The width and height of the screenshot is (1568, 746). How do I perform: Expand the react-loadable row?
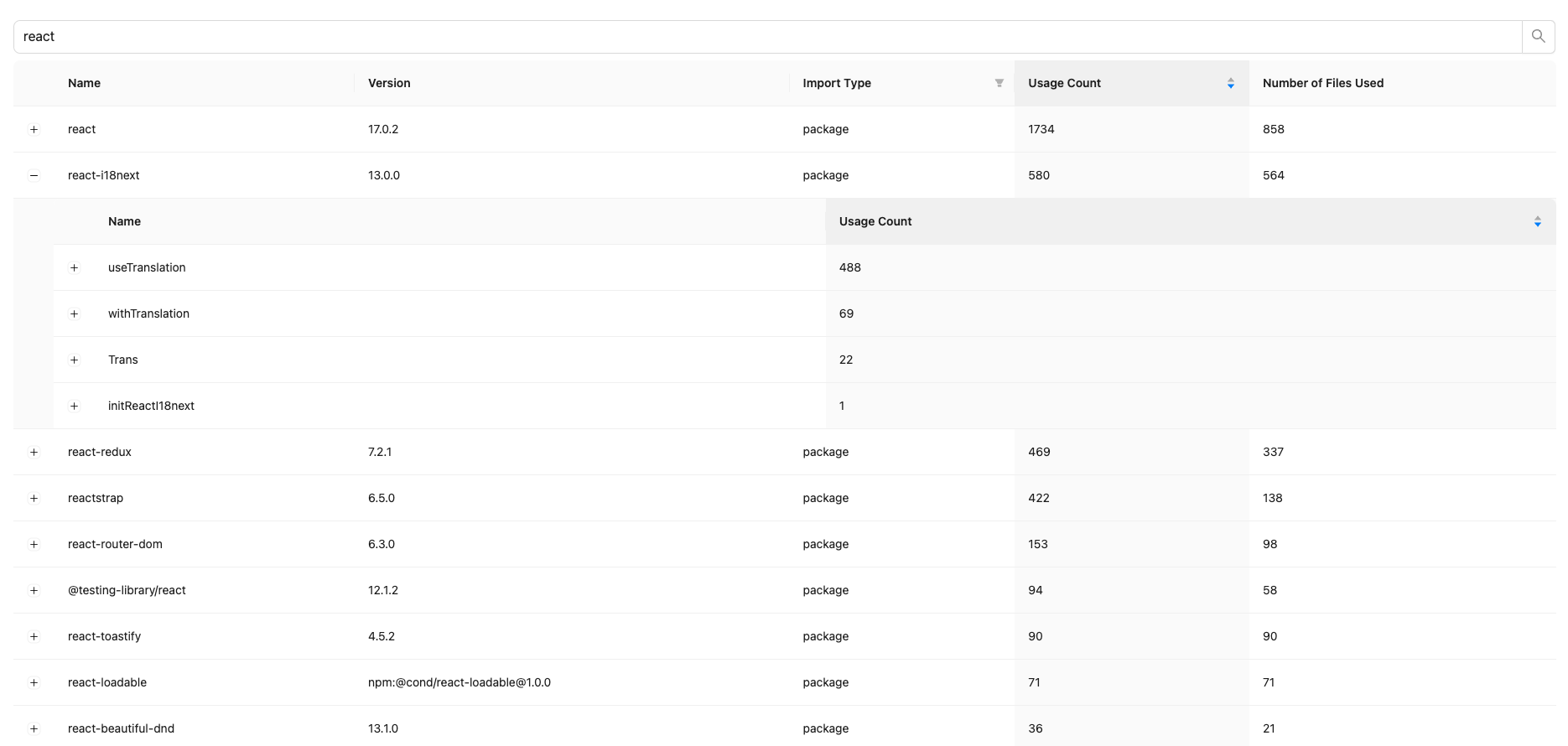click(x=34, y=682)
